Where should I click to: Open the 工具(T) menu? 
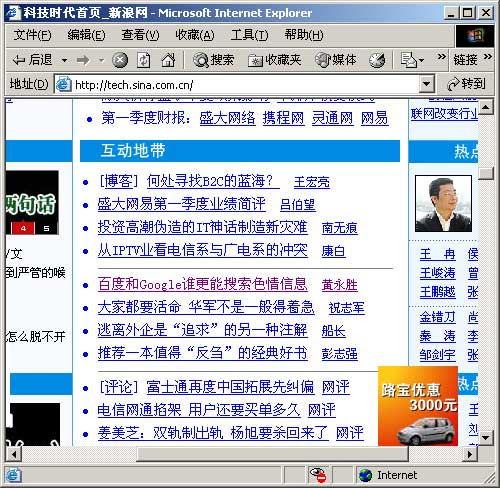pyautogui.click(x=249, y=35)
